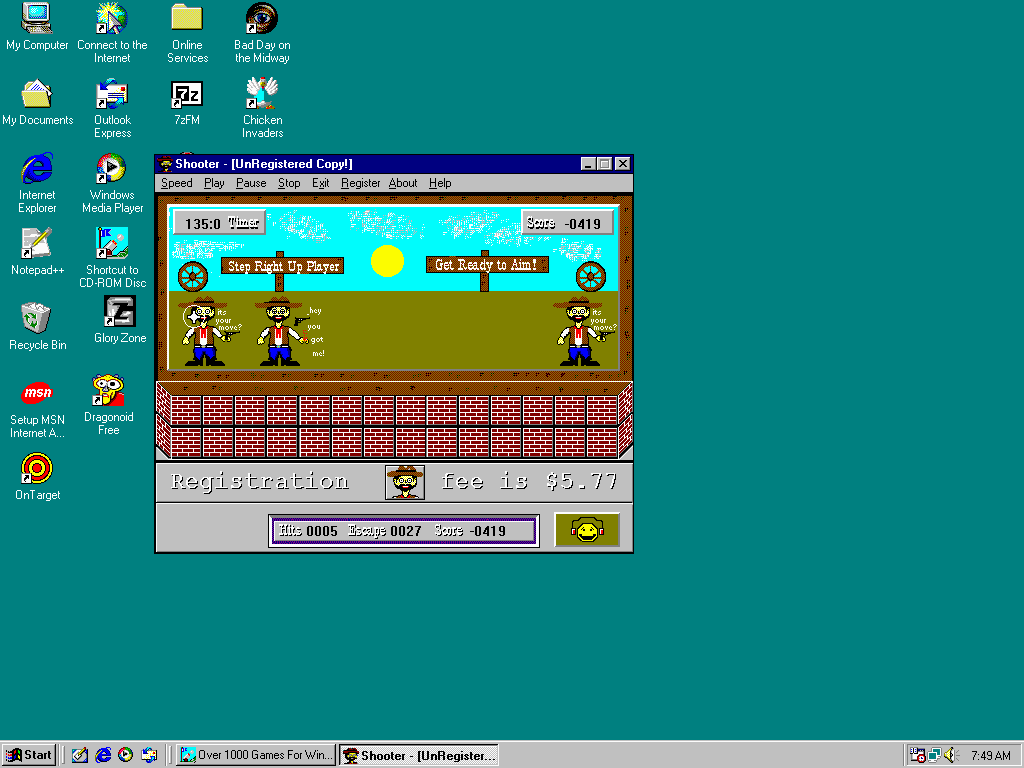Open Bad Day on the Midway icon
1024x768 pixels.
(x=262, y=20)
